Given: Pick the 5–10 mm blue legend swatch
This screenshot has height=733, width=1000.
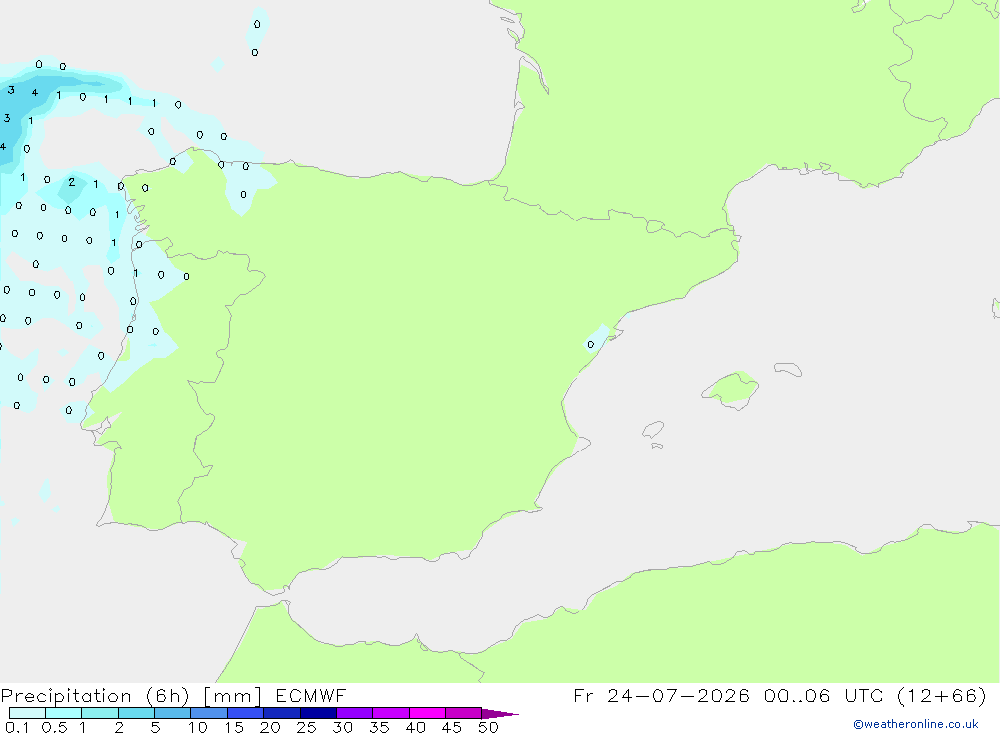Looking at the screenshot, I should [173, 713].
